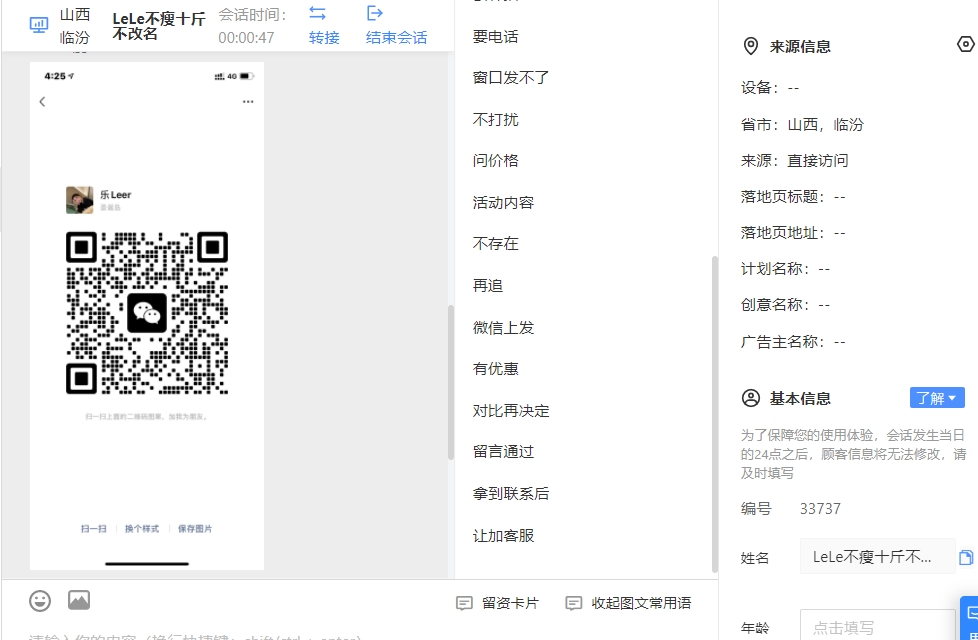Open the emoji picker smiley icon

[40, 601]
